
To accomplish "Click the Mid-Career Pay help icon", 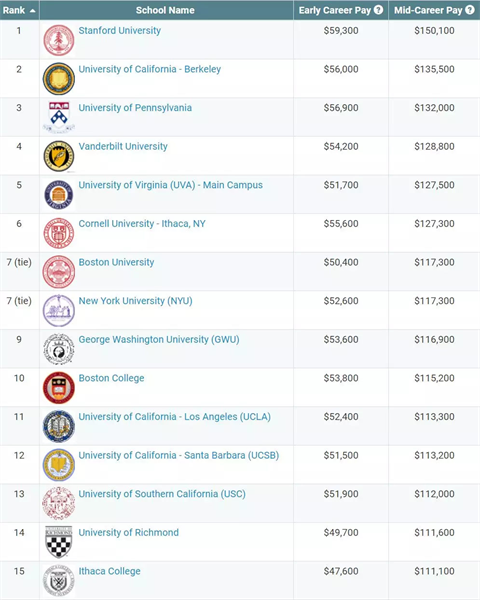I will pos(470,10).
